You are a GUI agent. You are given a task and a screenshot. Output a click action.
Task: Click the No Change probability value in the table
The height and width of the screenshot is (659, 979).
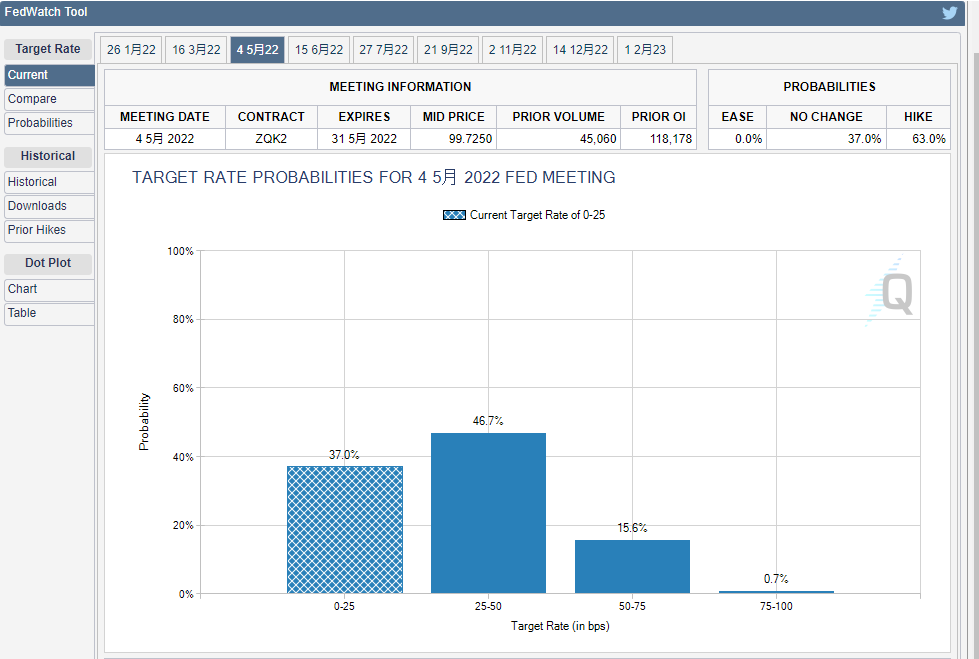click(x=864, y=139)
